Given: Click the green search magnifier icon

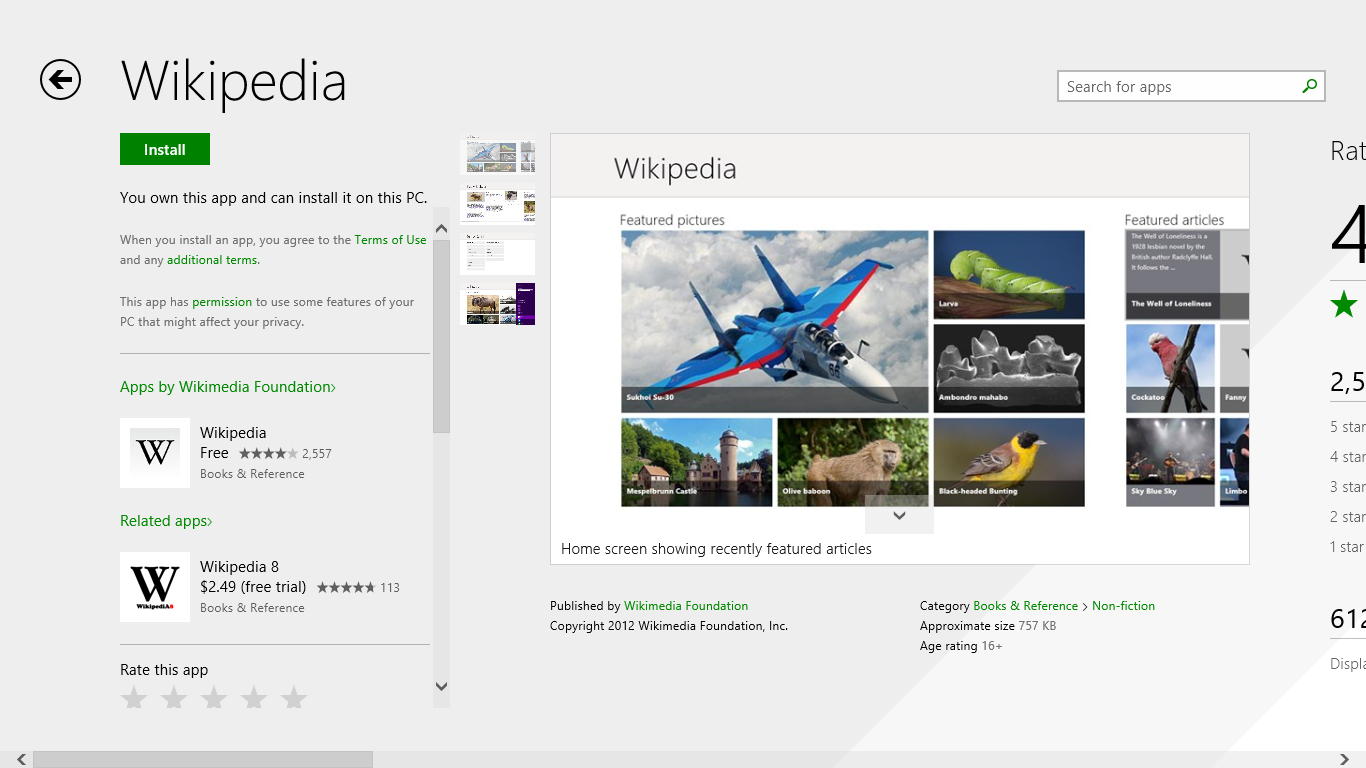Looking at the screenshot, I should point(1309,86).
